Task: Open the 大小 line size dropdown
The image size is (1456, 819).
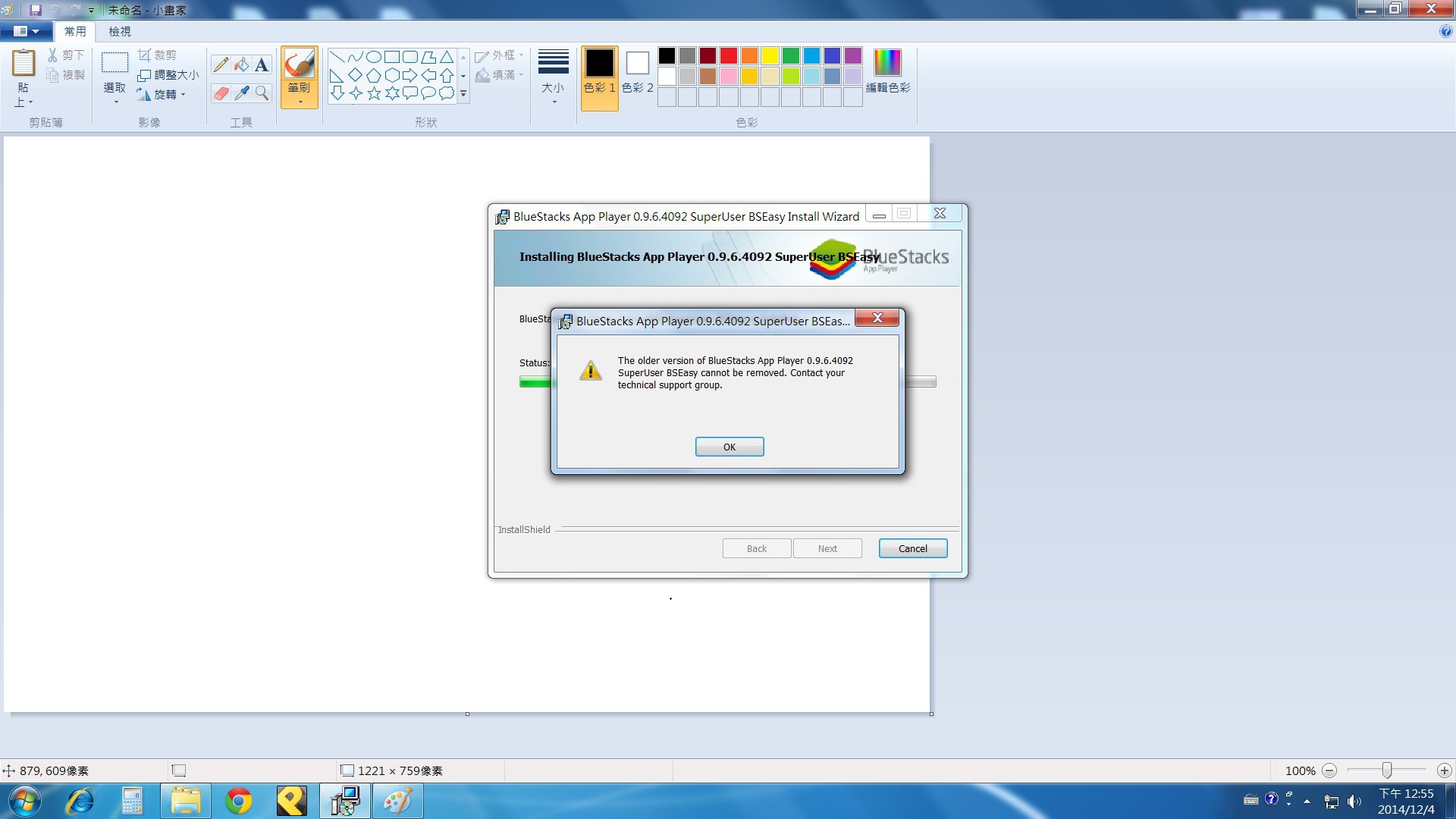Action: click(554, 77)
